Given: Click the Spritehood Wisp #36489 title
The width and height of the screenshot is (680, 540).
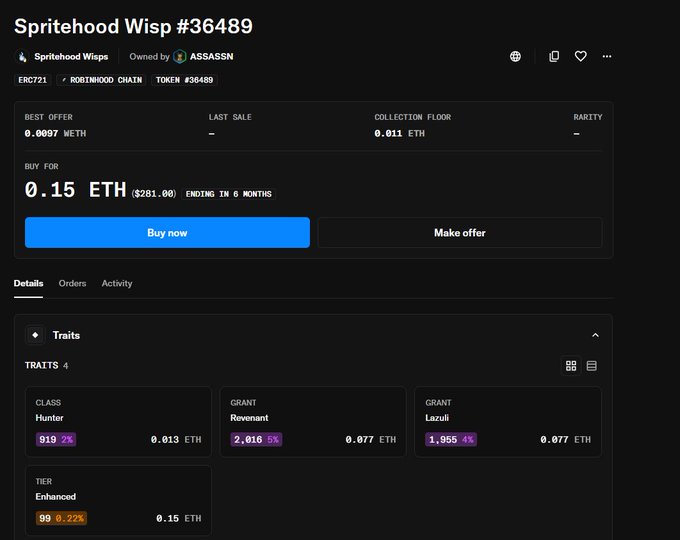Looking at the screenshot, I should 134,26.
